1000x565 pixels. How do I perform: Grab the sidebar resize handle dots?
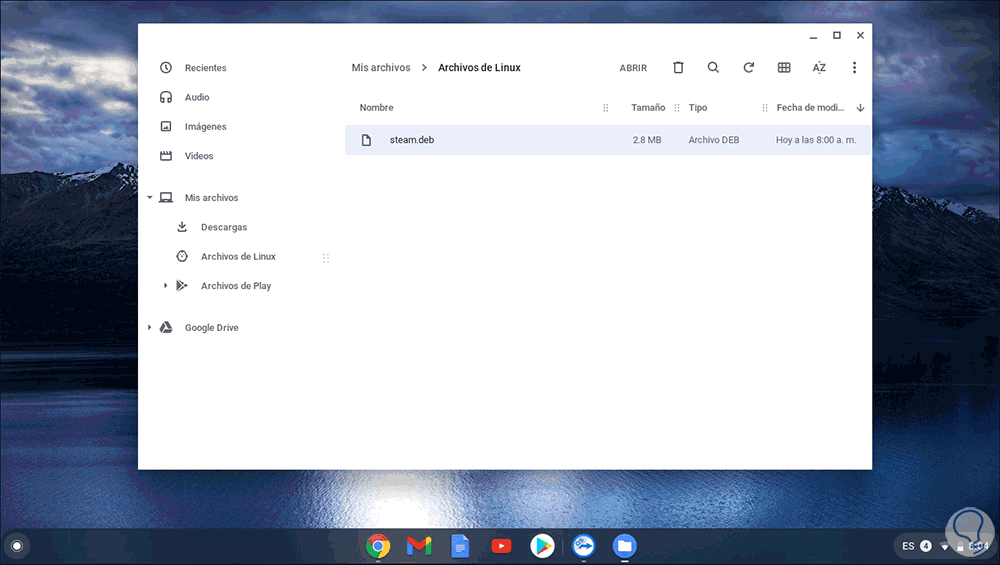(326, 258)
